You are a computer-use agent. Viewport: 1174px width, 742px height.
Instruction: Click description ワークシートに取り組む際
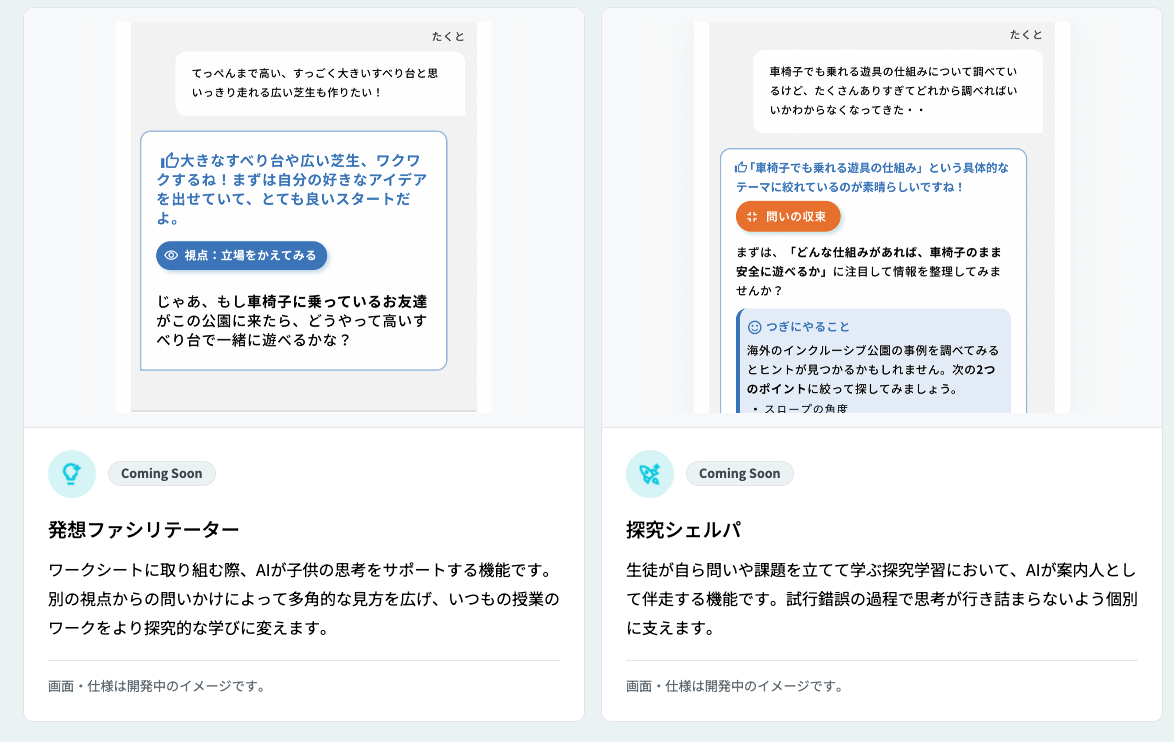click(304, 599)
